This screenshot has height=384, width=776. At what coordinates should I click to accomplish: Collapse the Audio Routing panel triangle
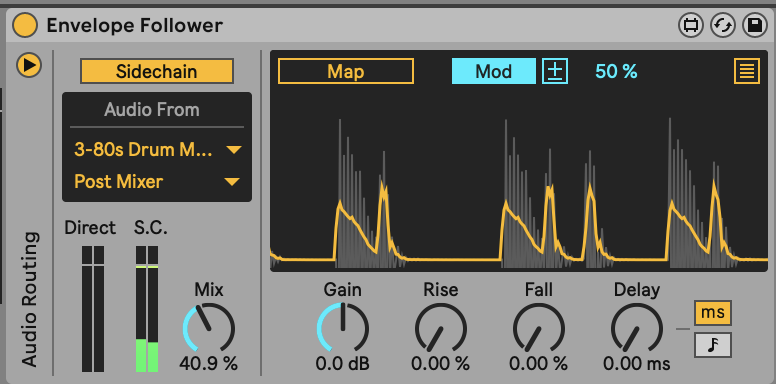(x=29, y=65)
